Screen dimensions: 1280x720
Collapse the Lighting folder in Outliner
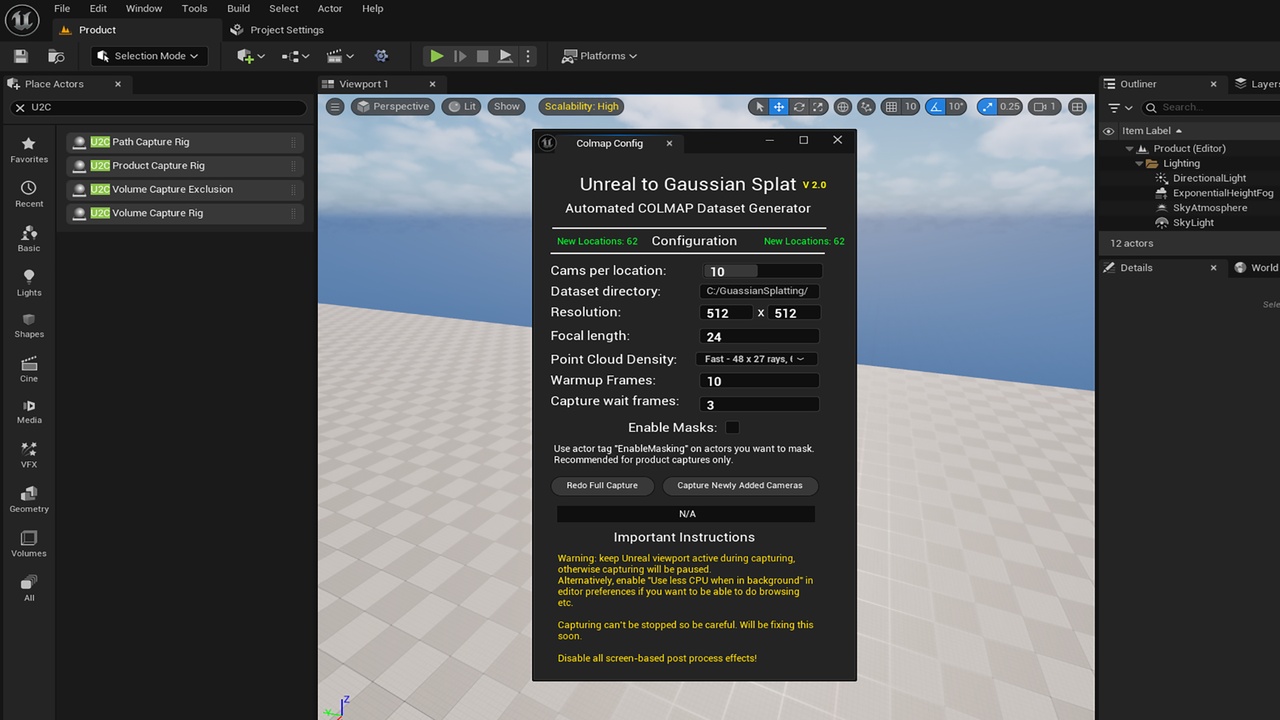(1139, 163)
